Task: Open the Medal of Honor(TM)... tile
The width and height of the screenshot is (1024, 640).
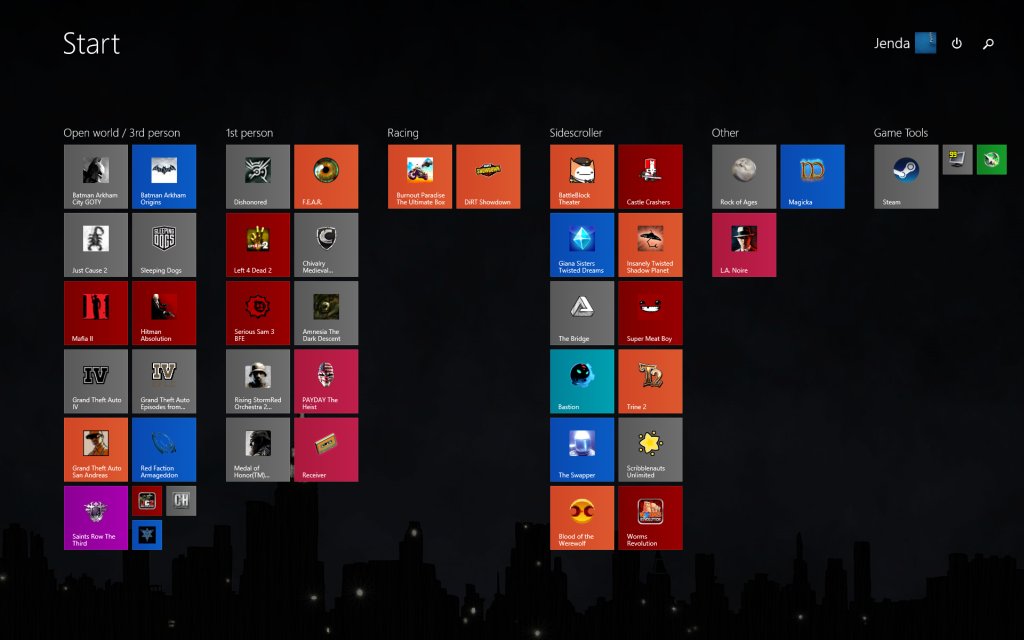Action: (258, 449)
